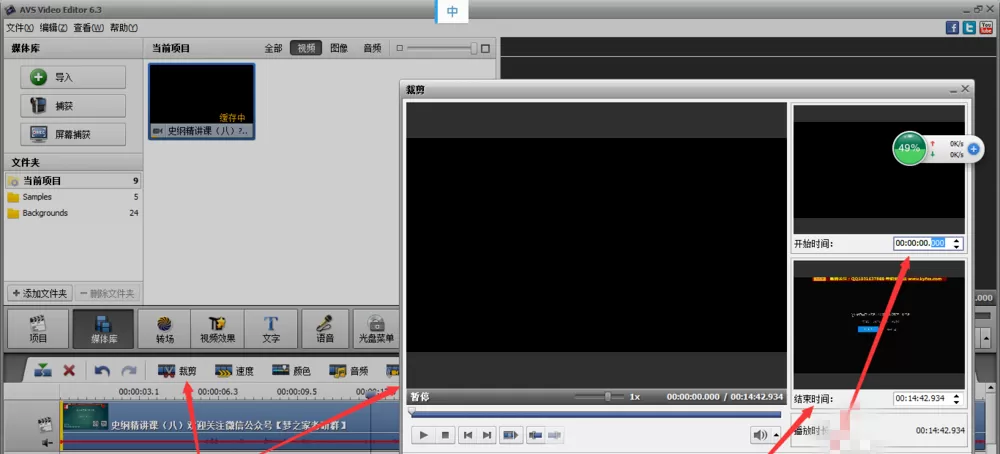Adjust the playback speed 1x slider
Image resolution: width=1000 pixels, height=454 pixels.
pos(607,397)
